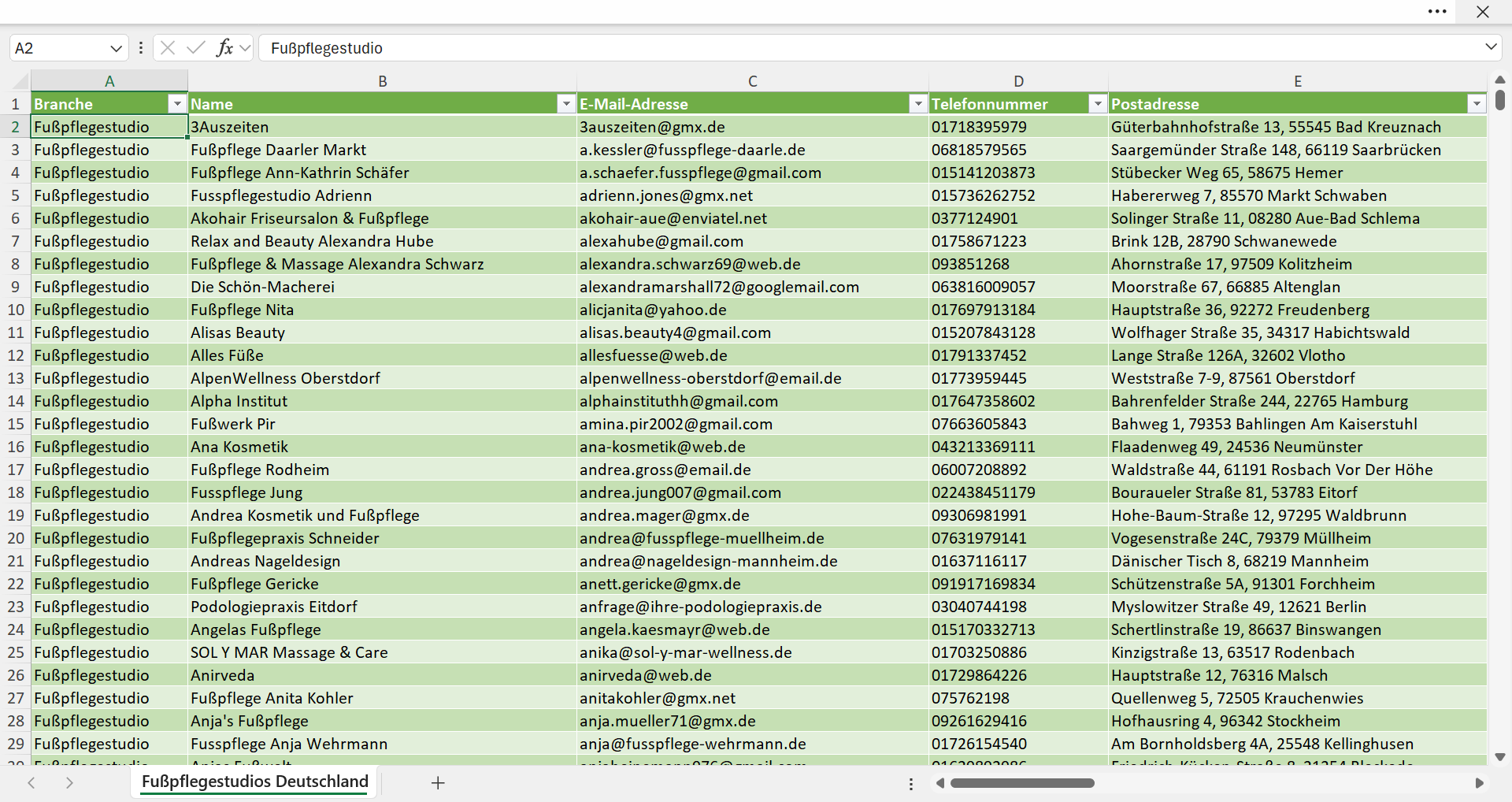Click the sheet tab bar options dots
This screenshot has height=802, width=1512.
point(911,784)
